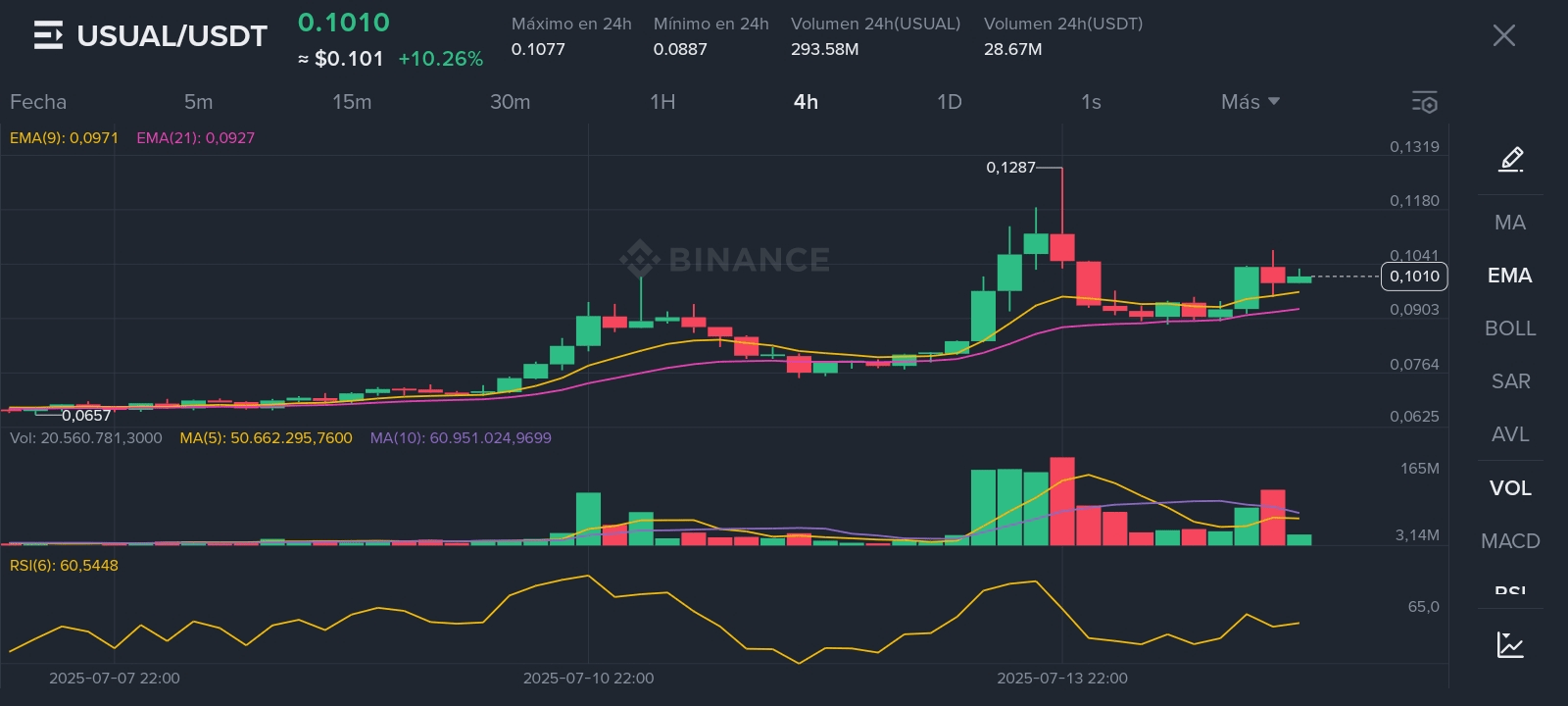Select the Fecha date option
This screenshot has width=1568, height=706.
(38, 102)
